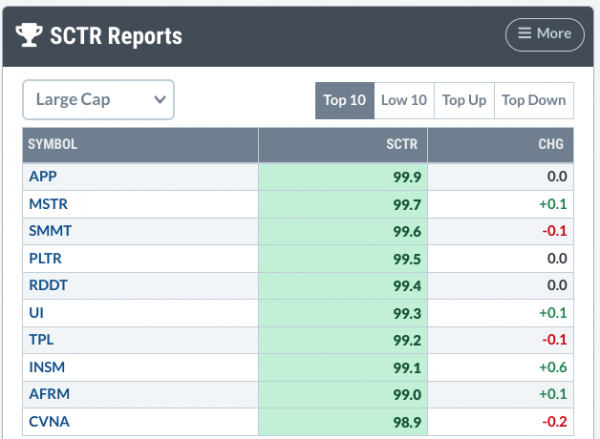
Task: Click the trophy icon beside SCTR Reports
Action: [x=29, y=35]
